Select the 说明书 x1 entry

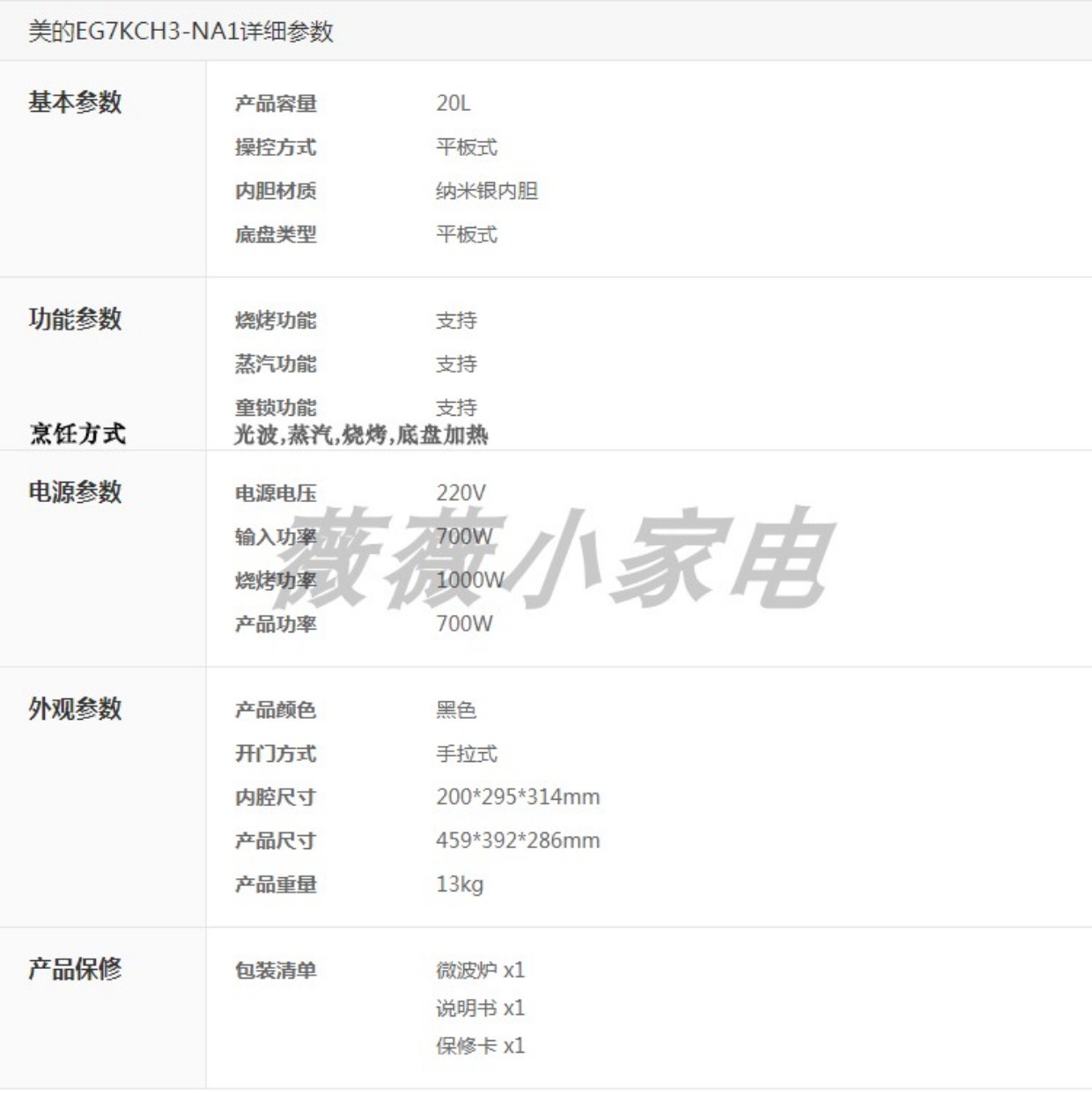(x=480, y=1009)
